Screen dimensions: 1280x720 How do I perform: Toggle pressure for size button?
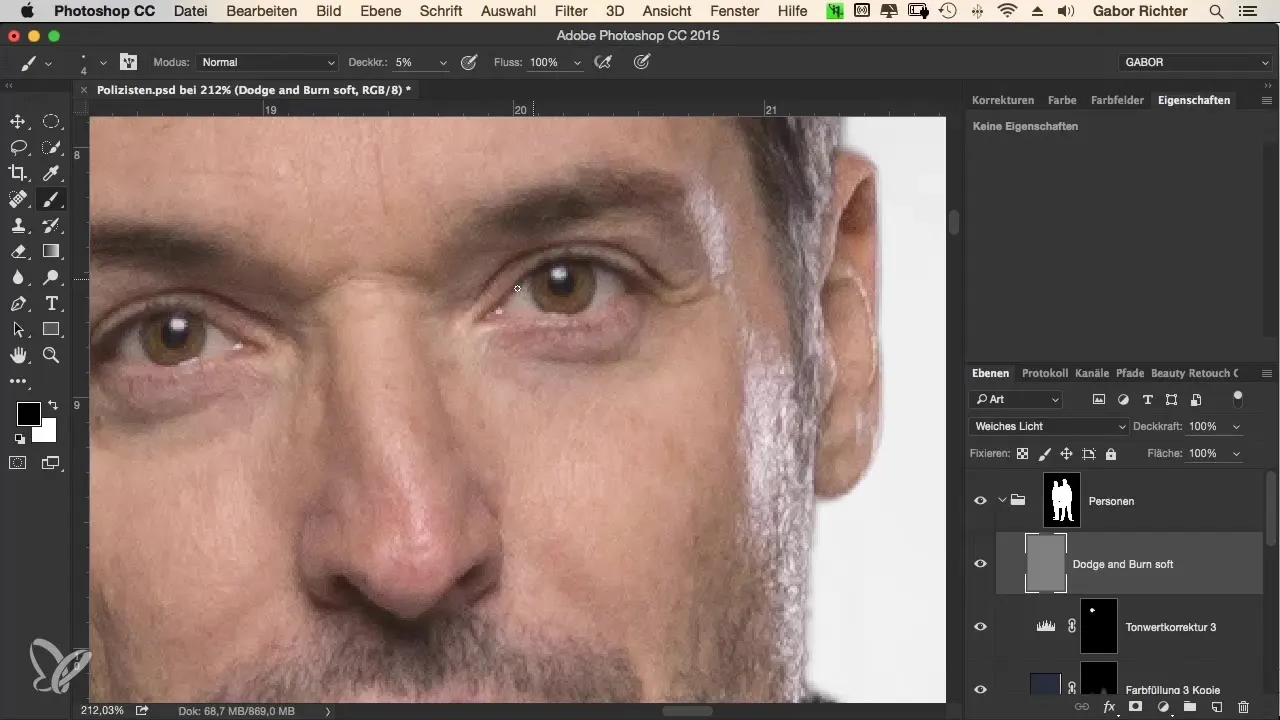click(643, 62)
